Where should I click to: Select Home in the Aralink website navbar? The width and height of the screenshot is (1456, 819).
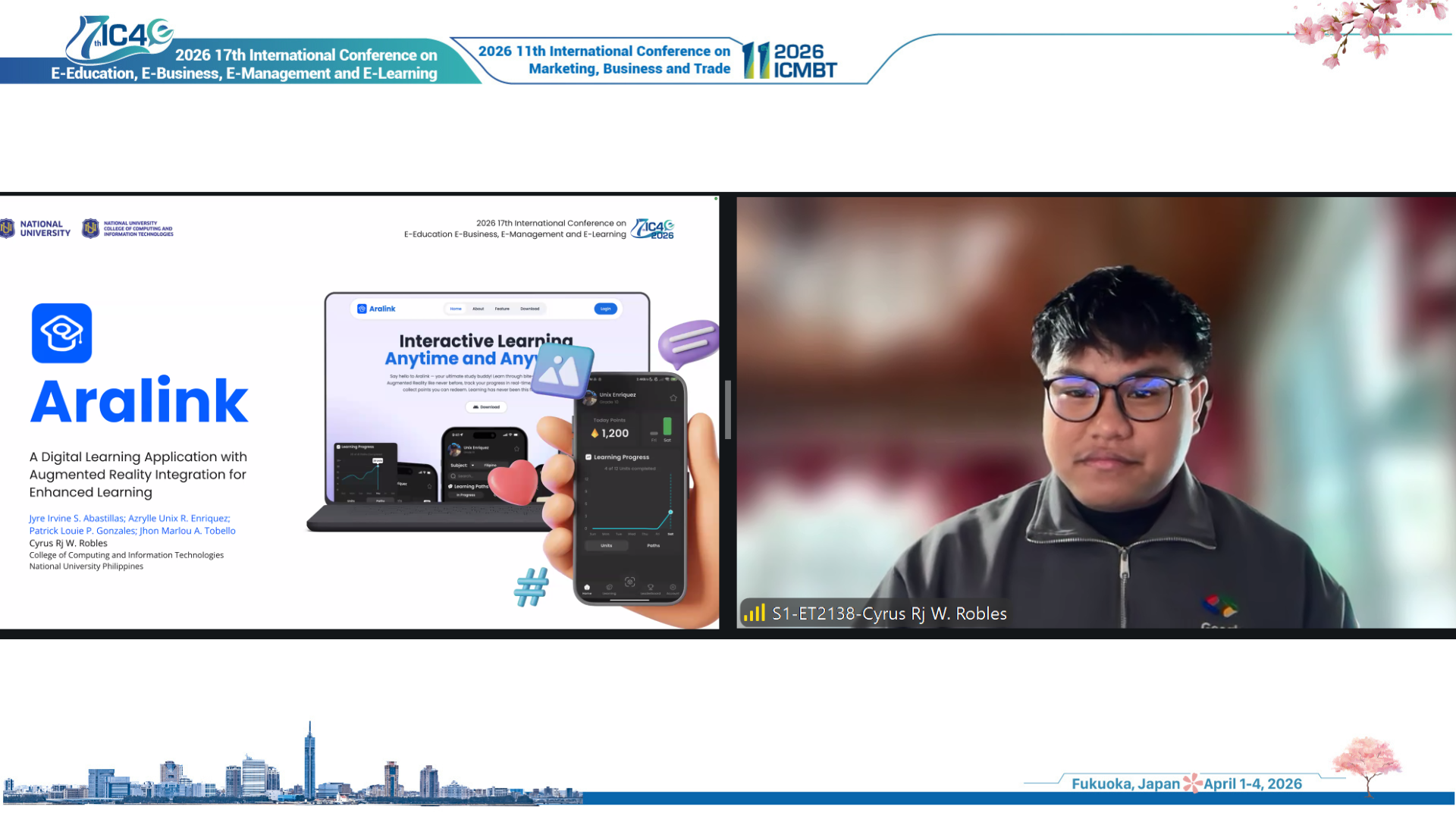[456, 309]
